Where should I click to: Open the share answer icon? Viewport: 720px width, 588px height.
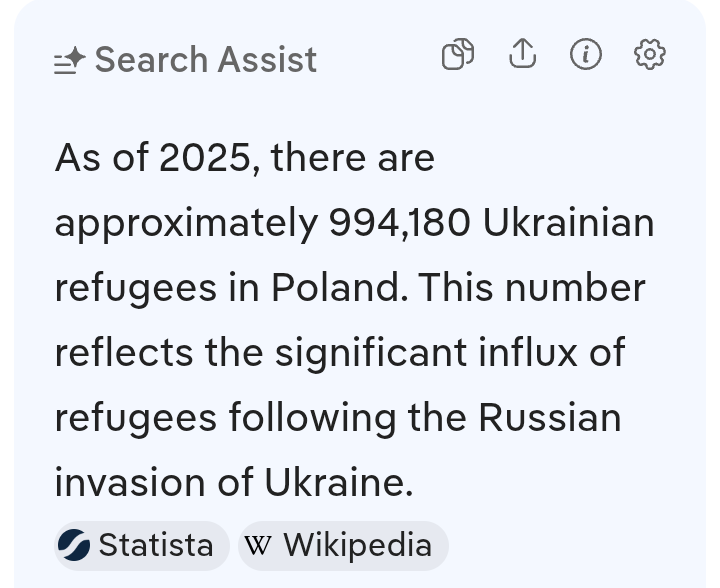point(522,54)
